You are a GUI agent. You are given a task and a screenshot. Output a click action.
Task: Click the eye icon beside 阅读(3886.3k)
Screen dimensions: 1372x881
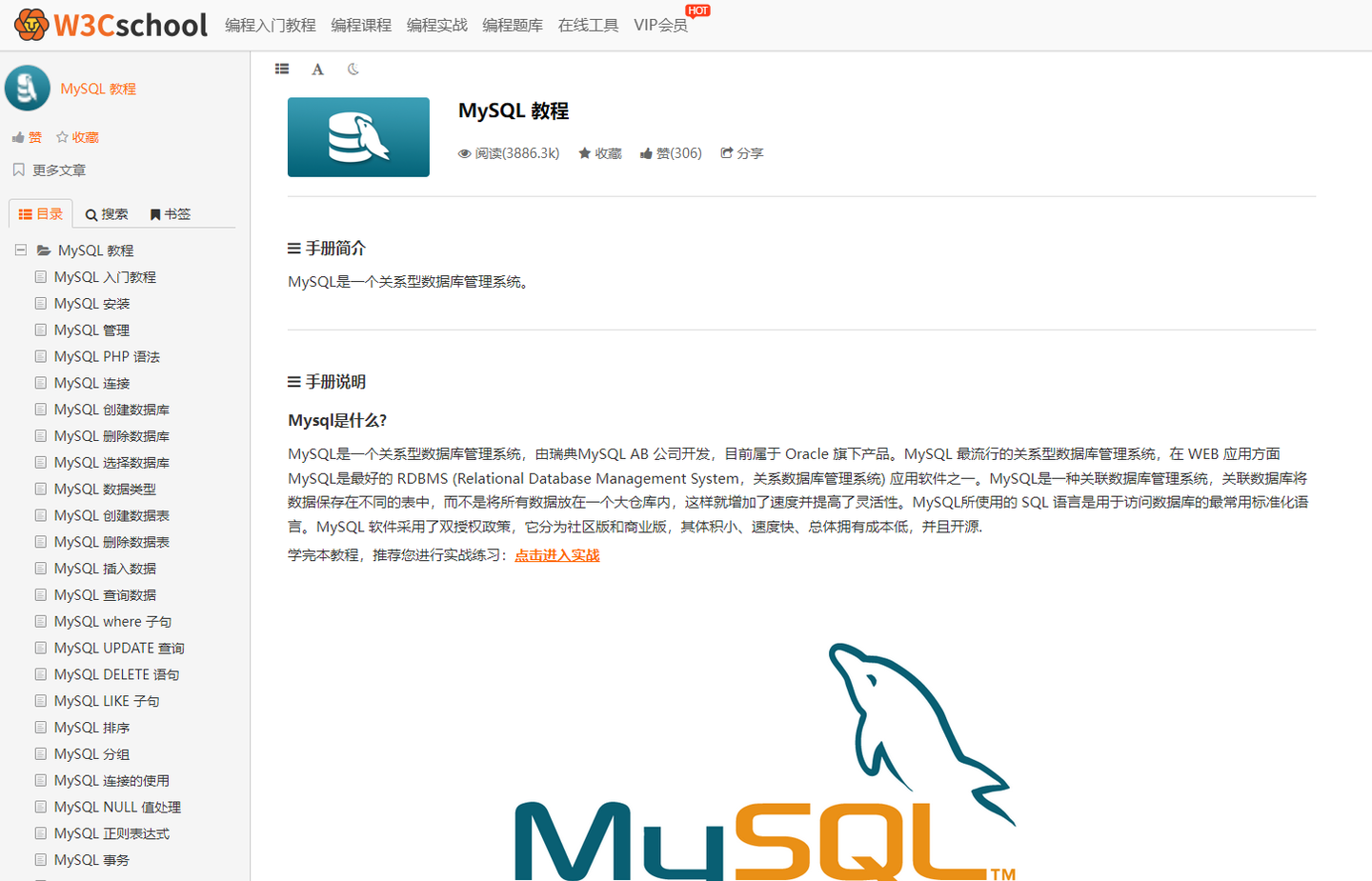tap(464, 152)
